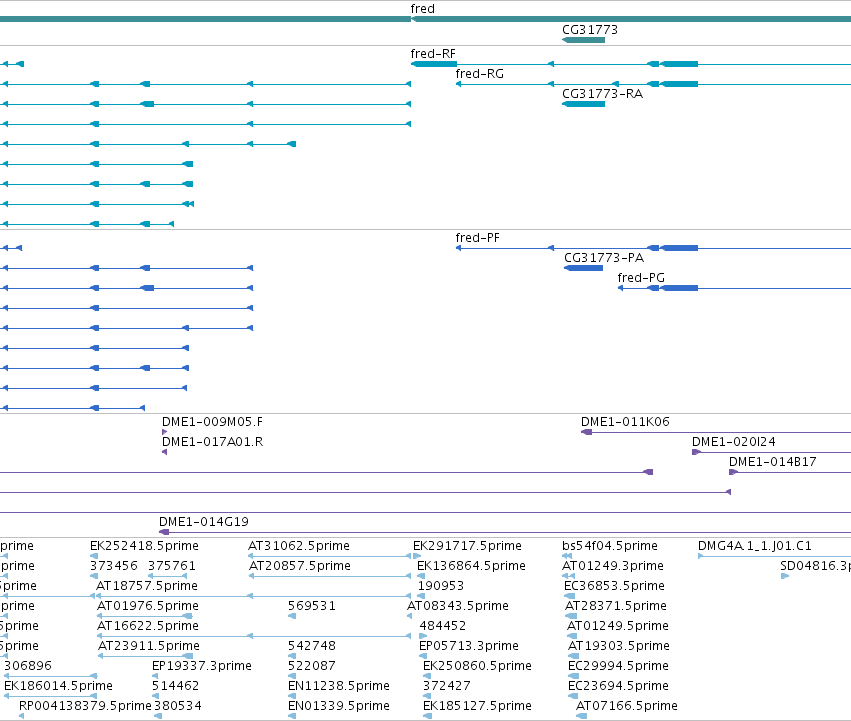Select RP004138379.5prime EST label

[x=85, y=706]
